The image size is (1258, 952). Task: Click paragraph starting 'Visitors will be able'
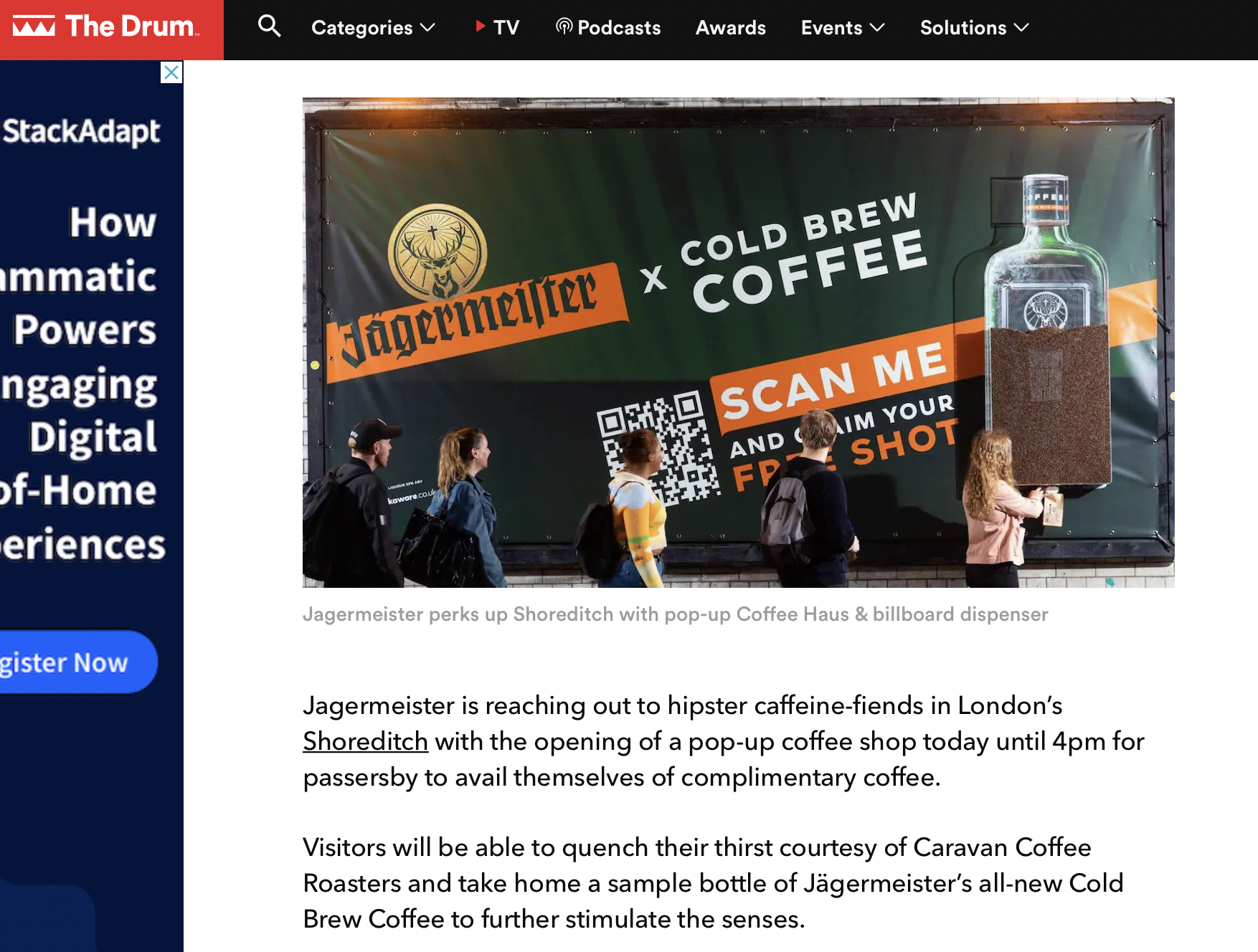tap(713, 883)
